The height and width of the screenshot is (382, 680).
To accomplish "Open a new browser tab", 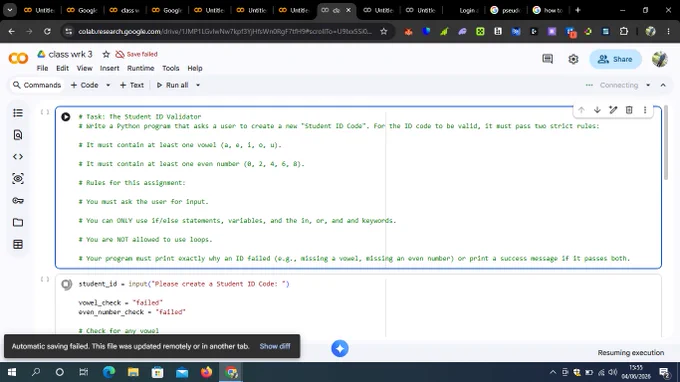I will [x=577, y=10].
